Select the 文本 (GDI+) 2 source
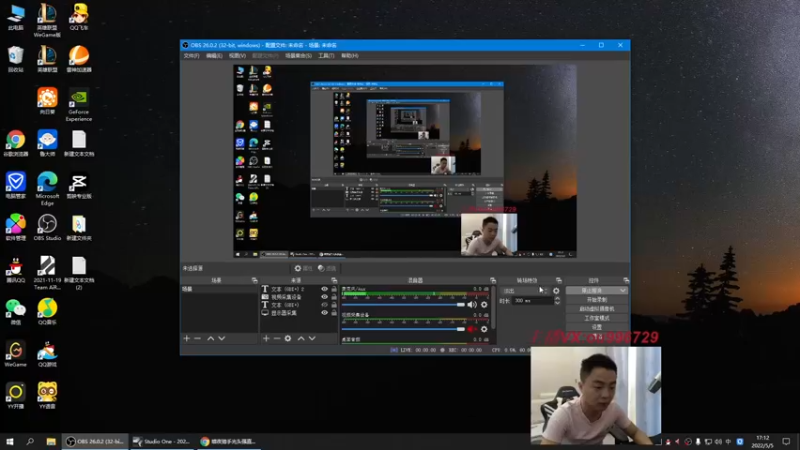This screenshot has height=450, width=800. pos(289,289)
